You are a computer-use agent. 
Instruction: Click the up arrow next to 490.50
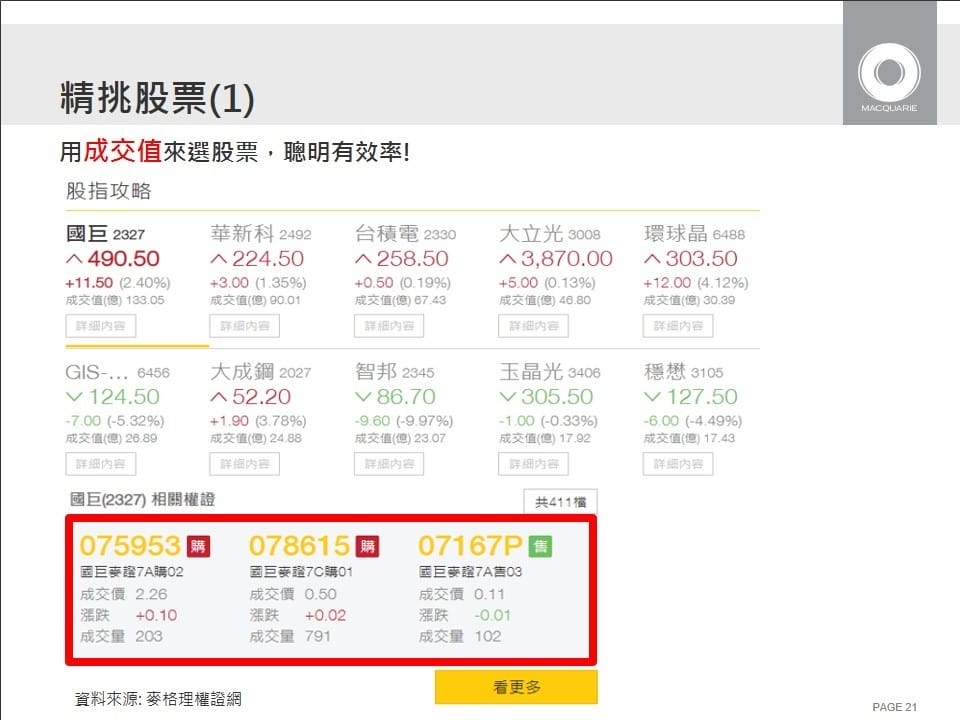tap(73, 259)
